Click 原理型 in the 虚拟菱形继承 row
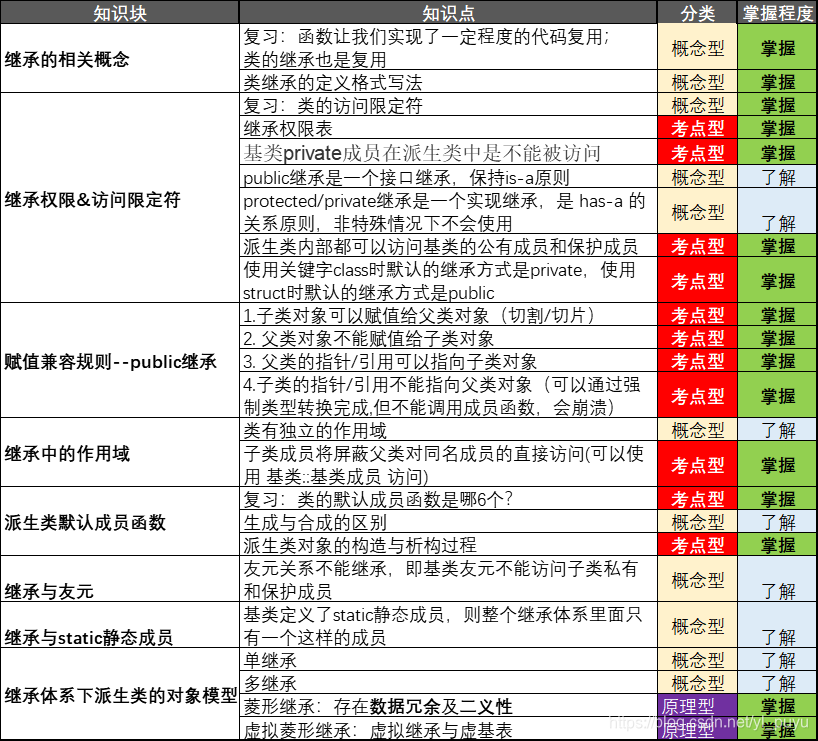 (x=697, y=728)
